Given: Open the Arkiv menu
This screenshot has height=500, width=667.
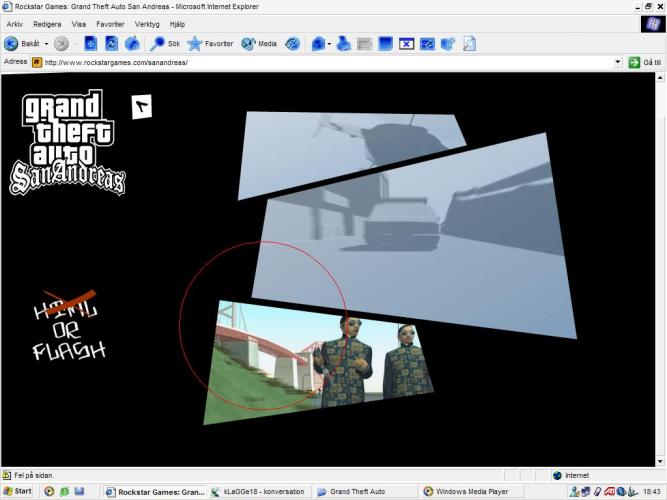Looking at the screenshot, I should [15, 23].
